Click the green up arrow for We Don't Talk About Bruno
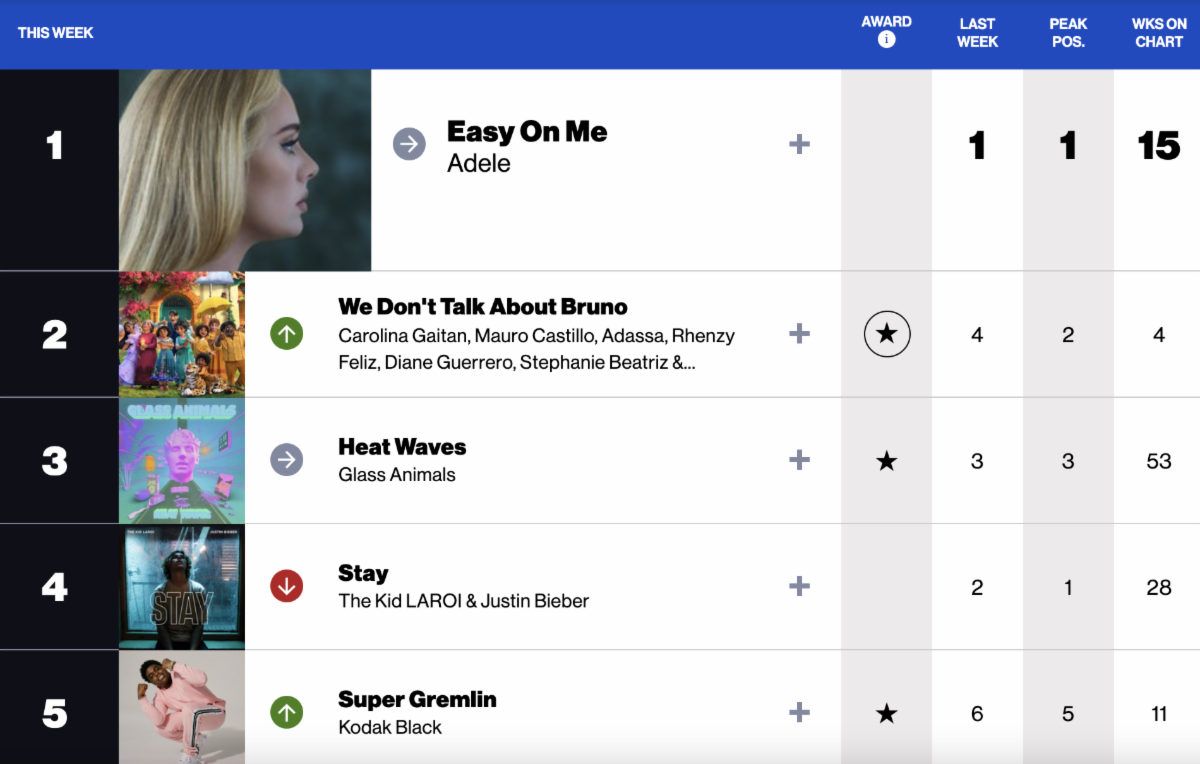Image resolution: width=1200 pixels, height=764 pixels. click(287, 334)
